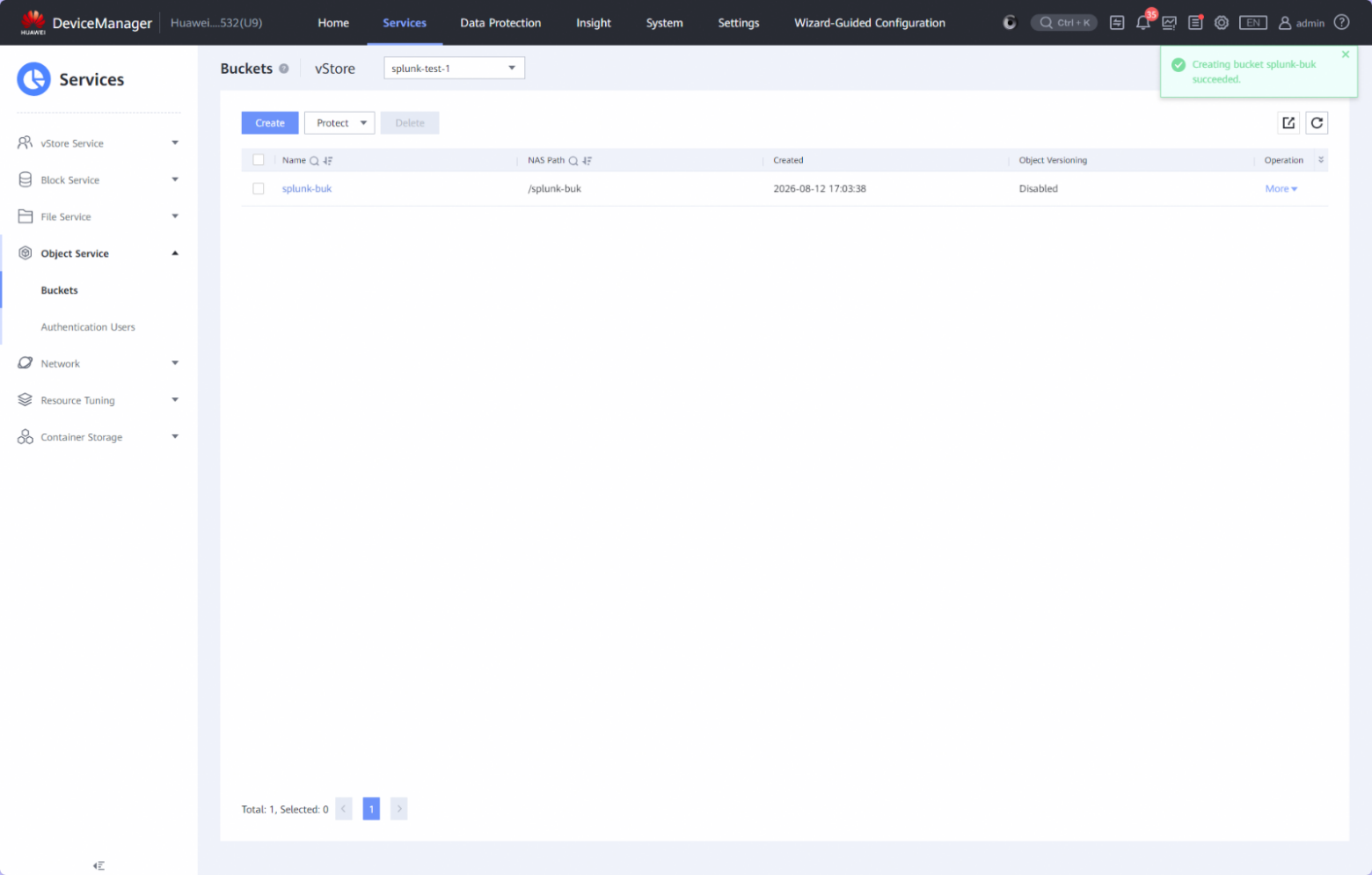Click the Huawei logo icon
1372x875 pixels.
point(33,22)
